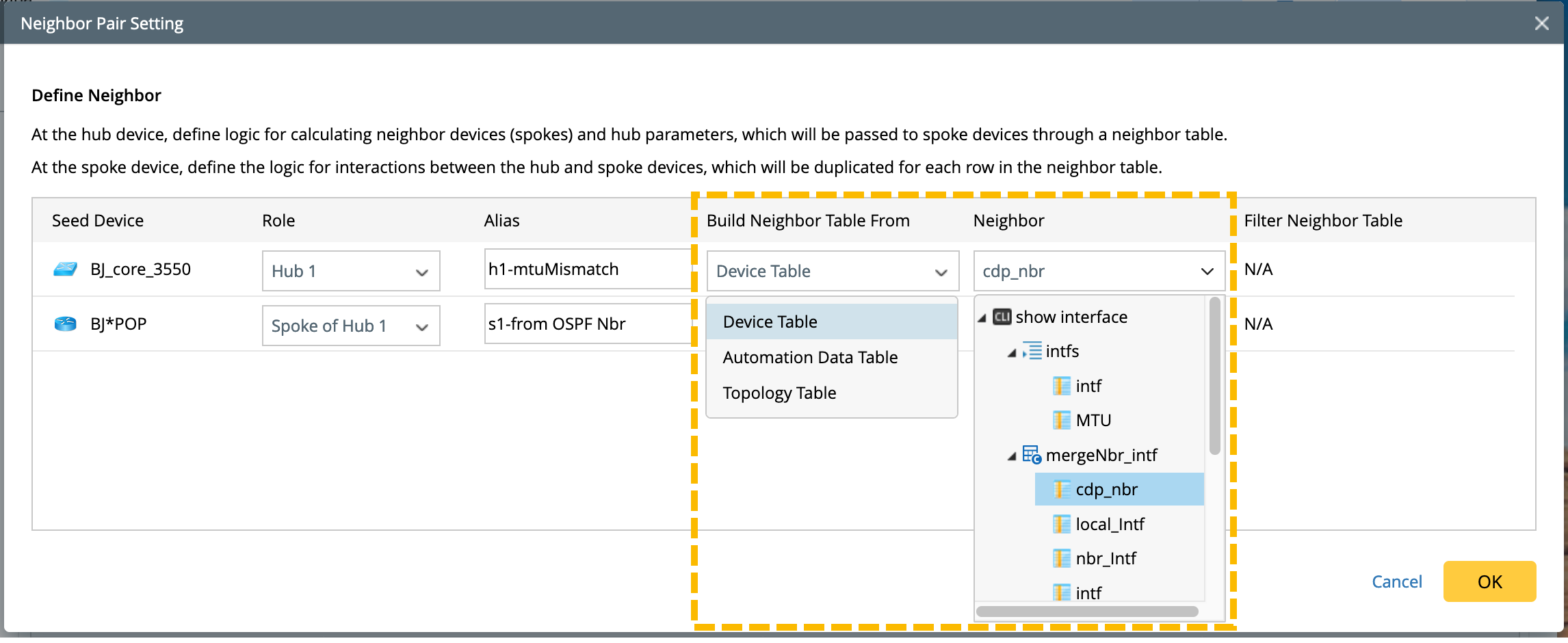The width and height of the screenshot is (1568, 643).
Task: Open the cdp_nbr Neighbor dropdown
Action: [x=1099, y=272]
